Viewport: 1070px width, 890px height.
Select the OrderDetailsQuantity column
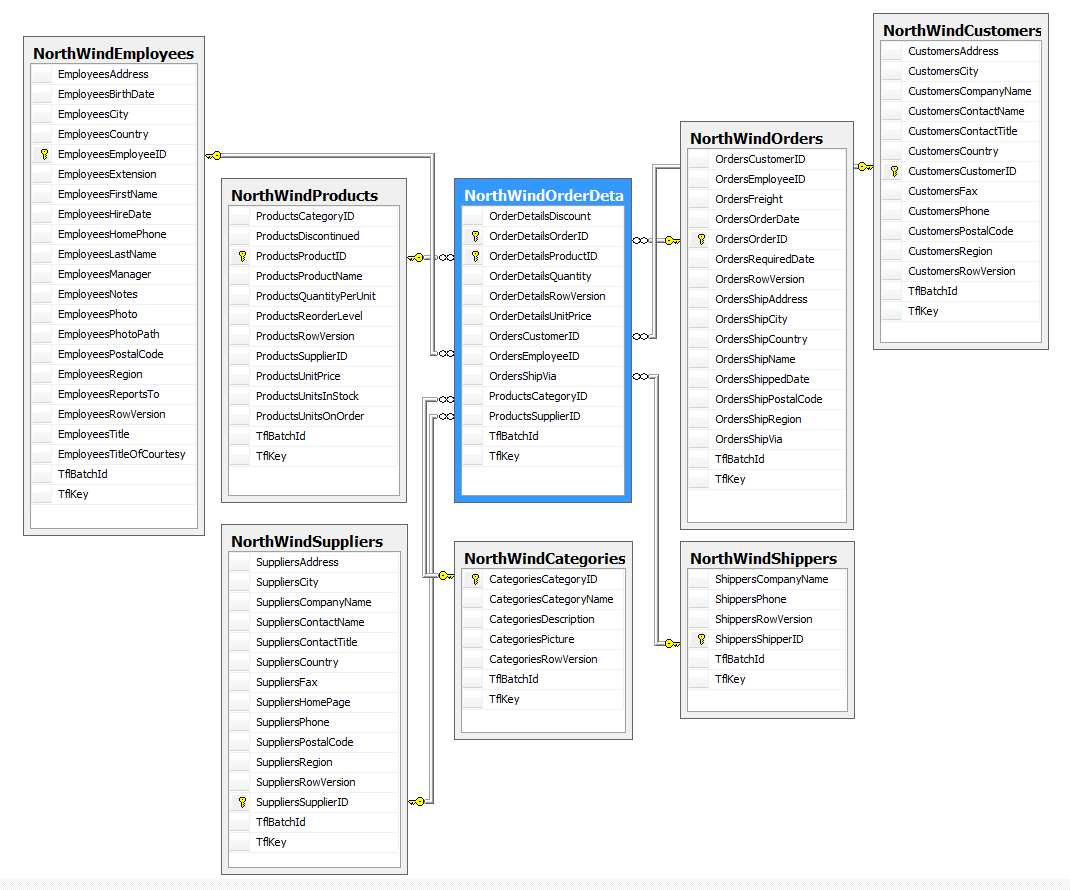(543, 276)
